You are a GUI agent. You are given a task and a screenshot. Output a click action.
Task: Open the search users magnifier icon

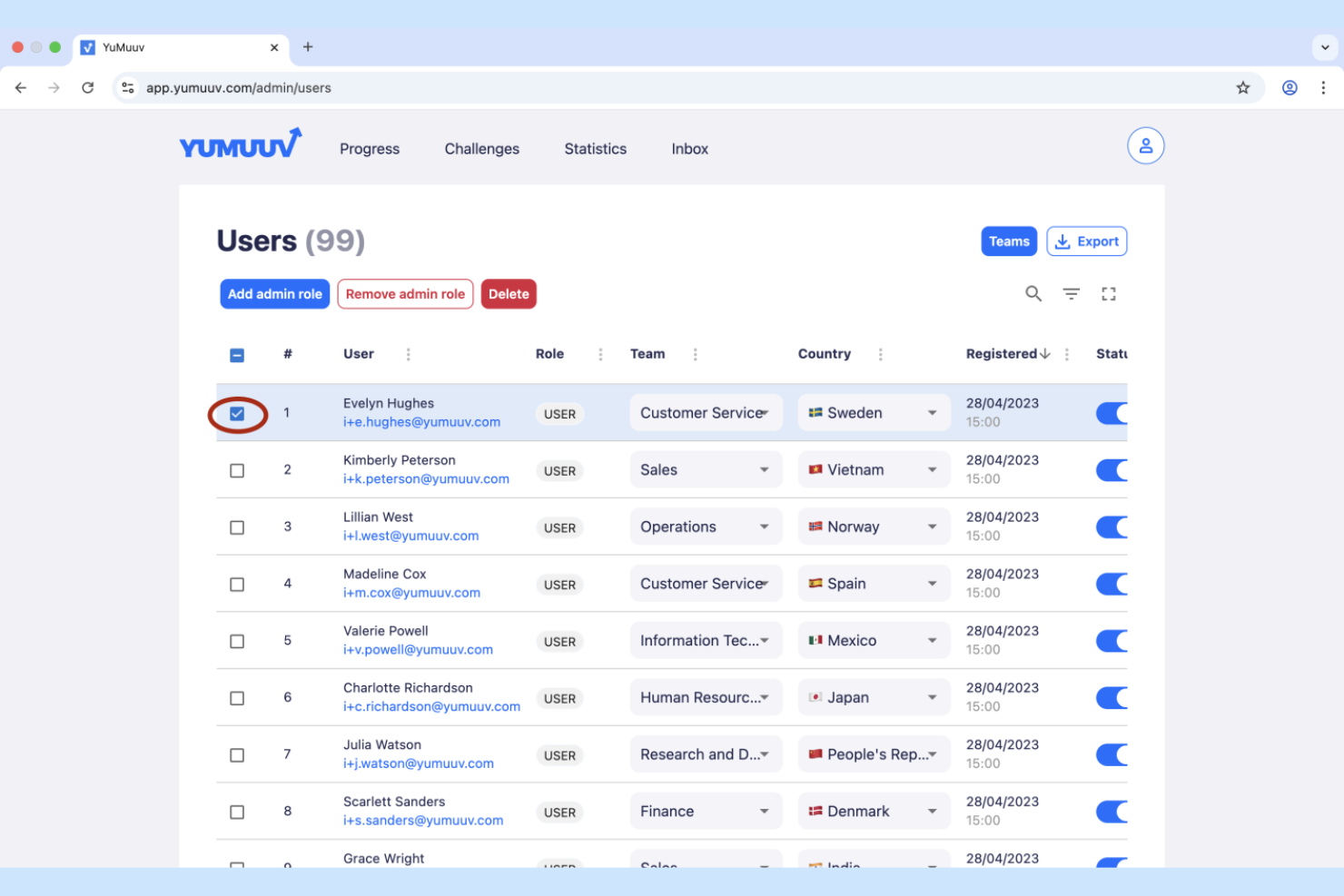pyautogui.click(x=1033, y=293)
